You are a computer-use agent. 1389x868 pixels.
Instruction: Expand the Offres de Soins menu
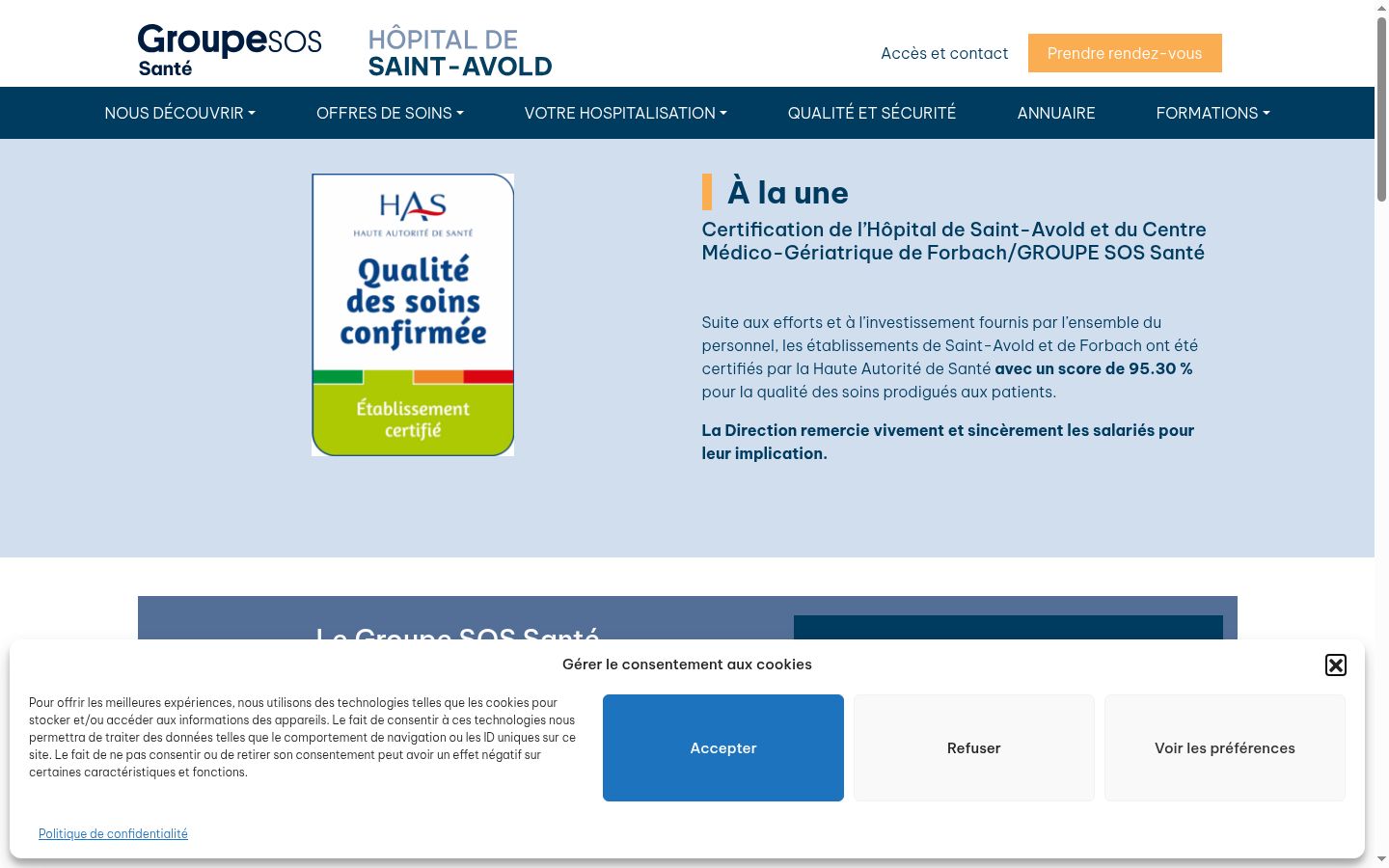pos(391,113)
